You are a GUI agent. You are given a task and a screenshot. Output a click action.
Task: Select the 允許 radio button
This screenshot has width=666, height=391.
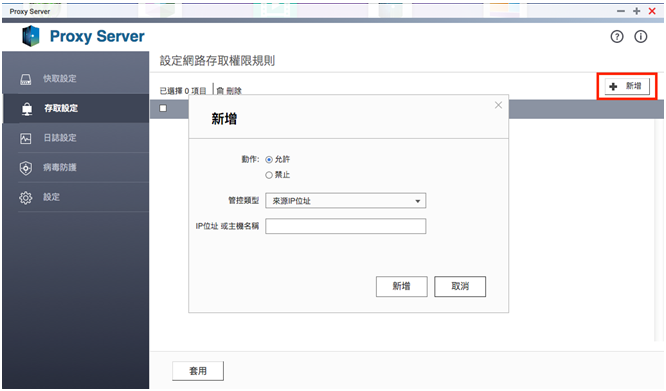coord(269,160)
